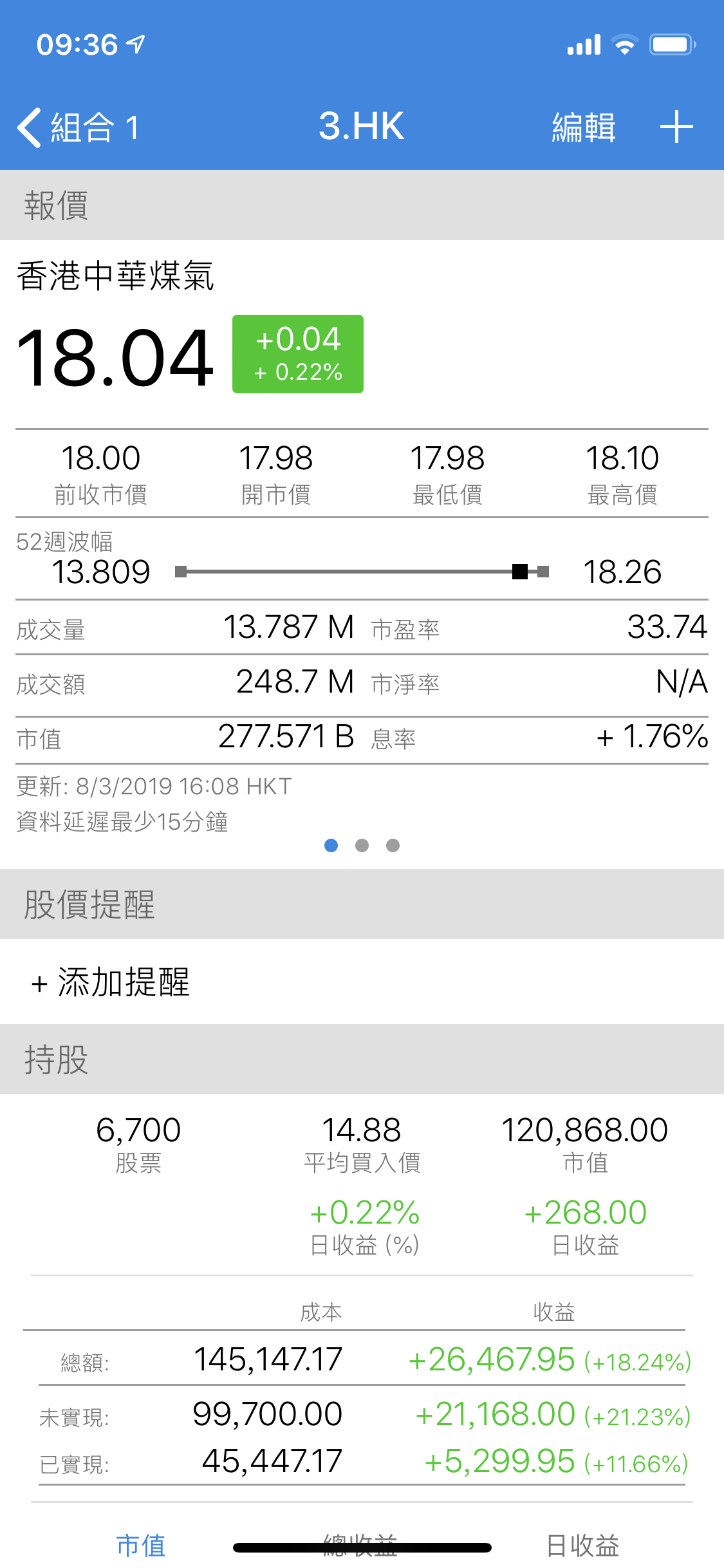Tap the cellular signal bars icon
The width and height of the screenshot is (724, 1568).
click(x=584, y=45)
